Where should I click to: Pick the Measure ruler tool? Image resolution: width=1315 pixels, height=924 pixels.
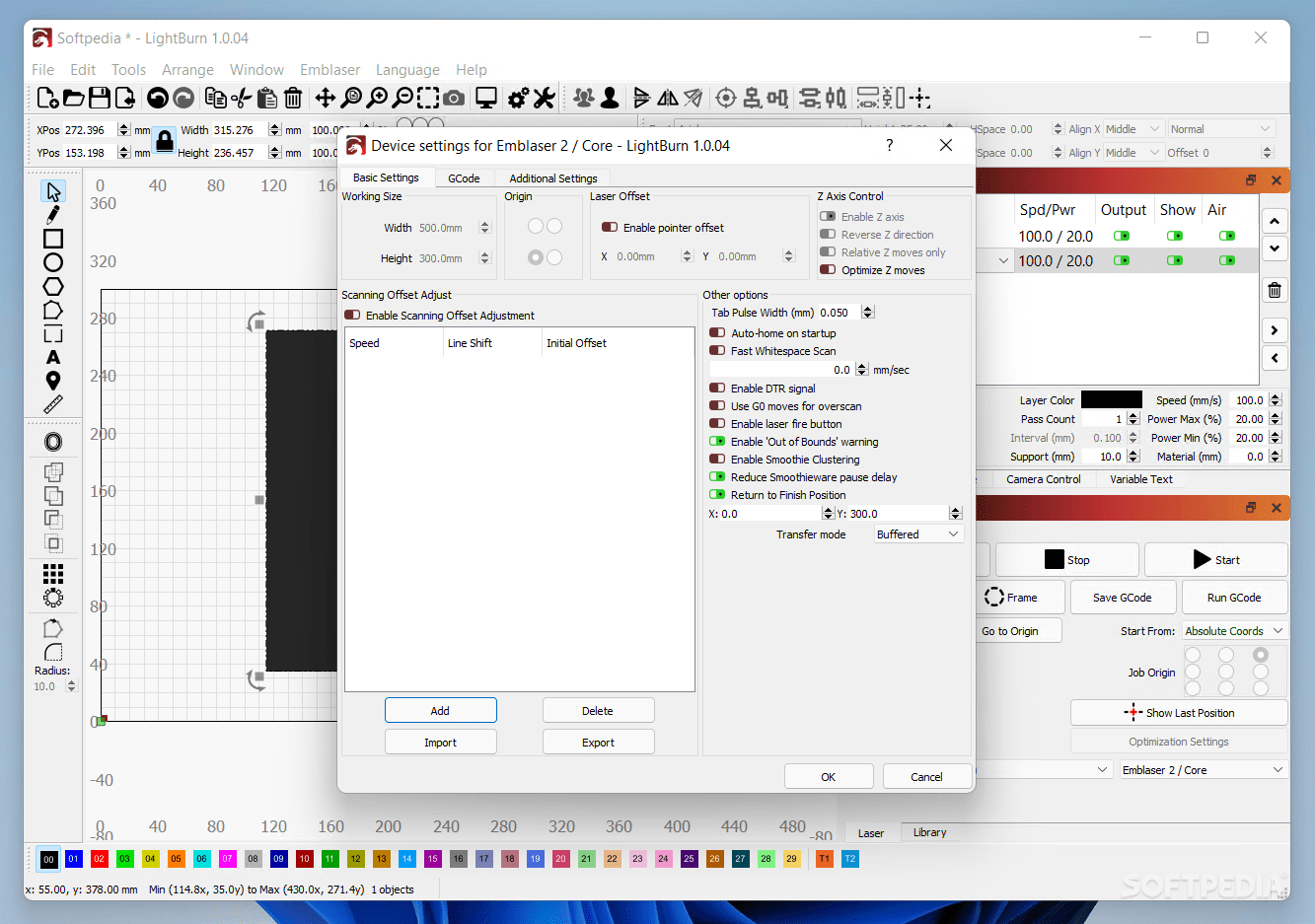(53, 404)
